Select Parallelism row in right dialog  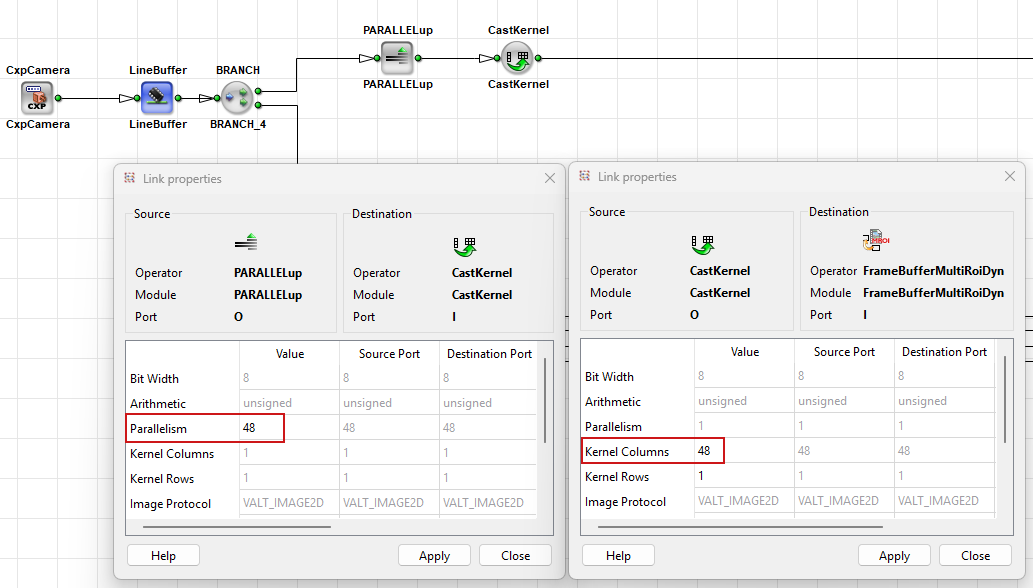pos(787,426)
